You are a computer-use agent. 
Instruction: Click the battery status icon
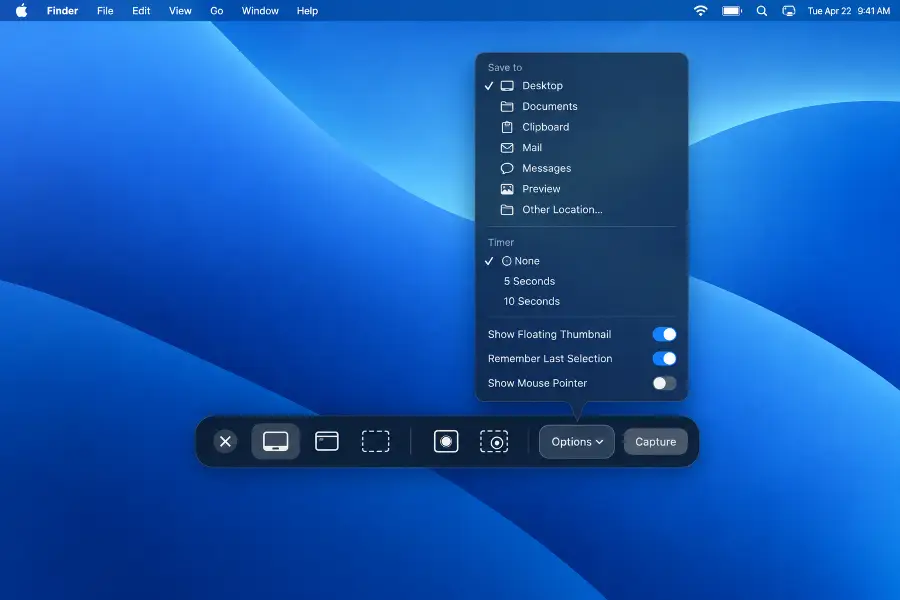732,10
